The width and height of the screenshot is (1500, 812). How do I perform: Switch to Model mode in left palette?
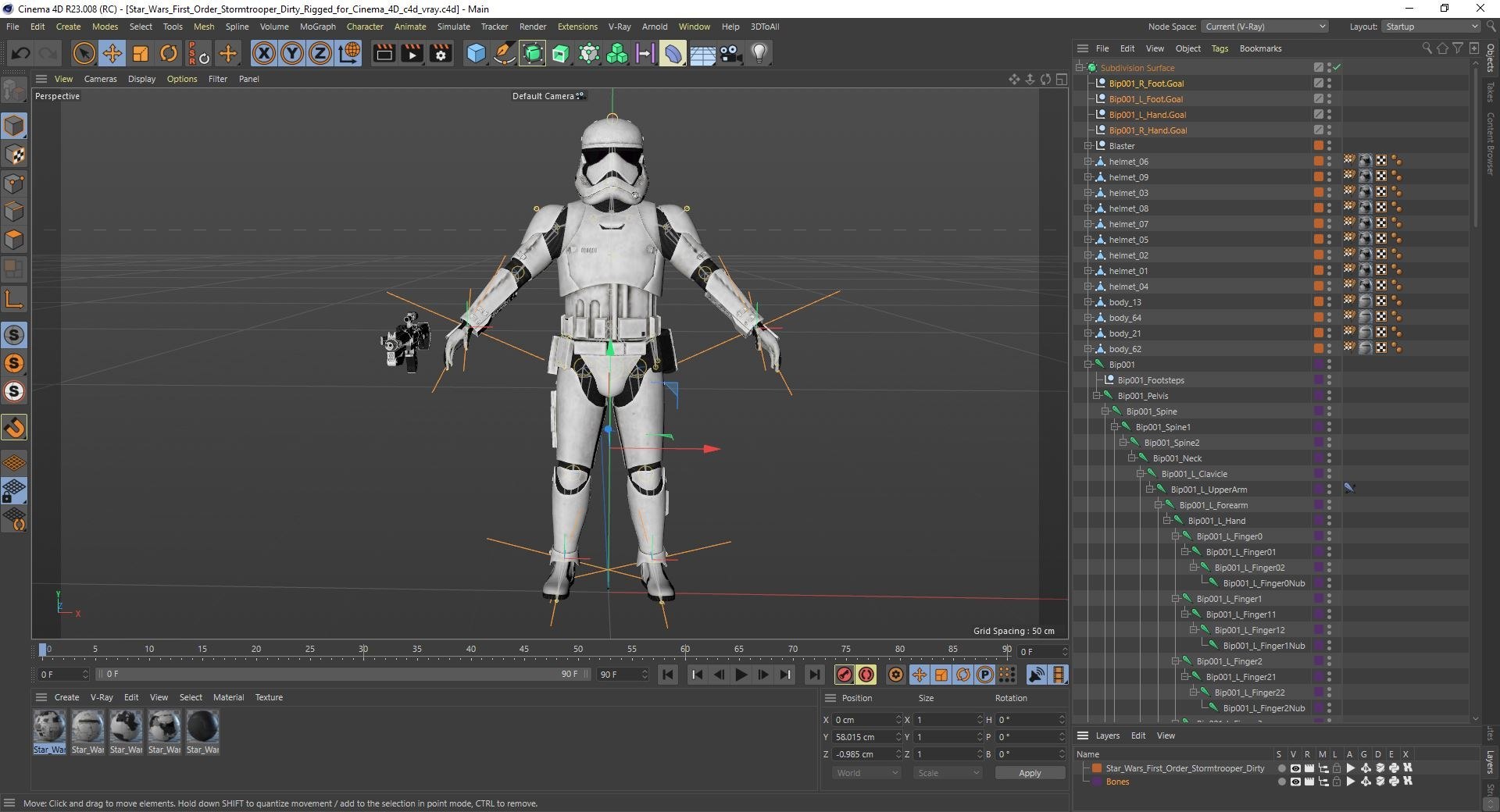coord(14,126)
